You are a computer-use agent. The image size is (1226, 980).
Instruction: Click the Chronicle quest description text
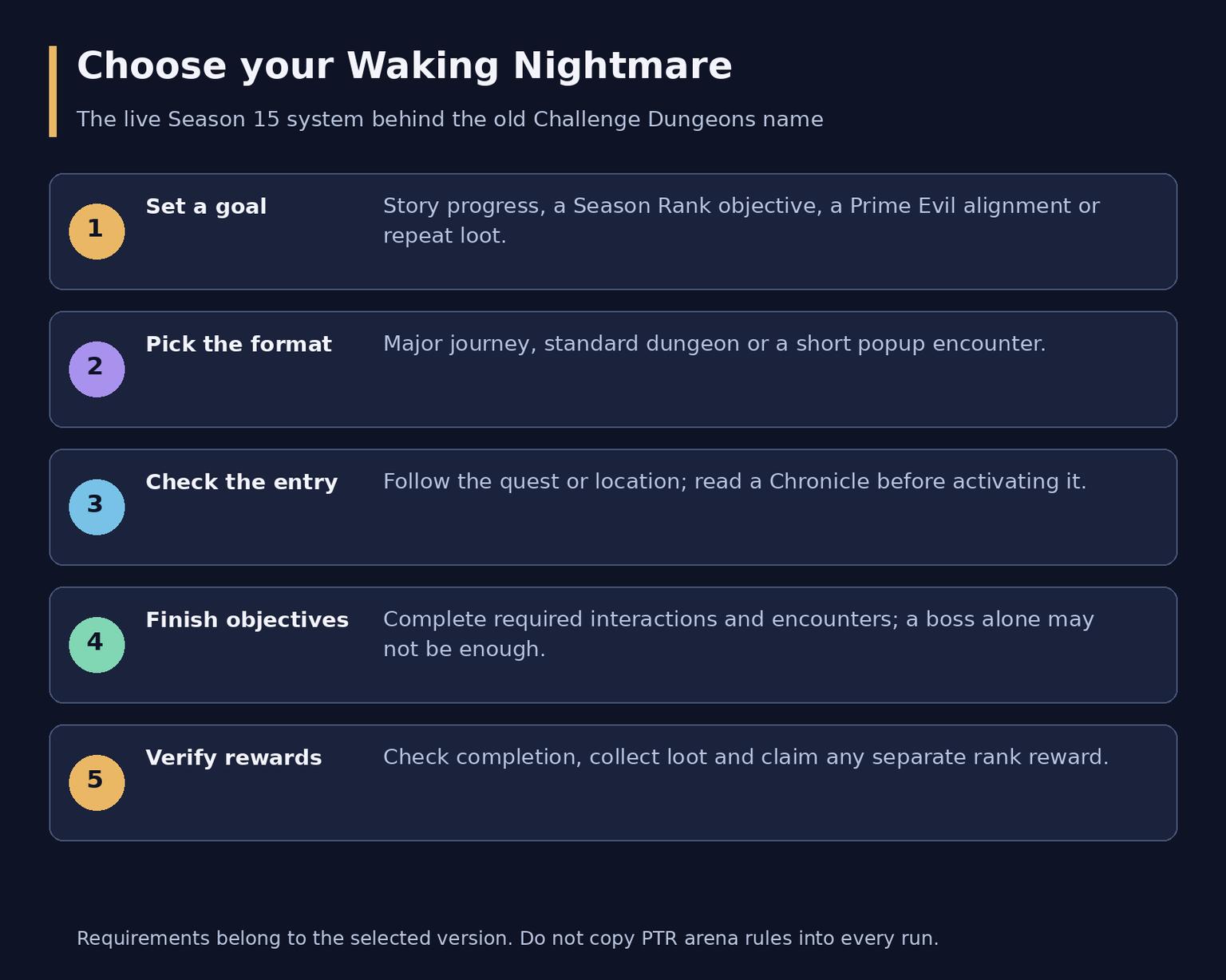click(x=735, y=482)
